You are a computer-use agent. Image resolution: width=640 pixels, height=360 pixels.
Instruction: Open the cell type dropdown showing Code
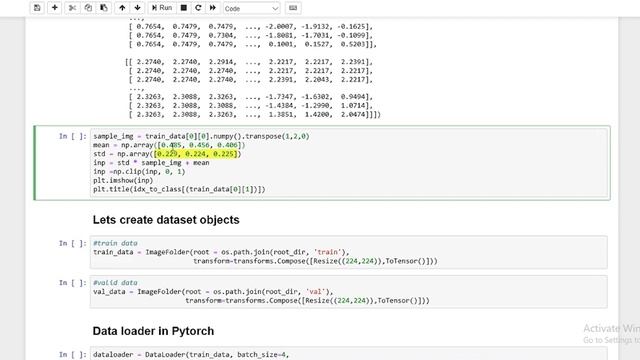pyautogui.click(x=251, y=8)
